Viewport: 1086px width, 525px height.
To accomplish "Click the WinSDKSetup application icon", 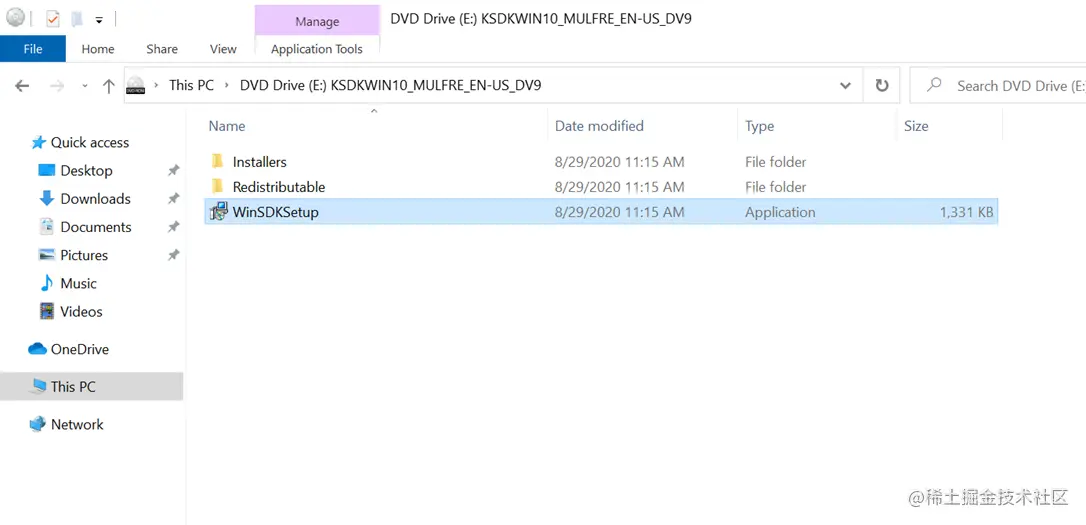I will 218,212.
